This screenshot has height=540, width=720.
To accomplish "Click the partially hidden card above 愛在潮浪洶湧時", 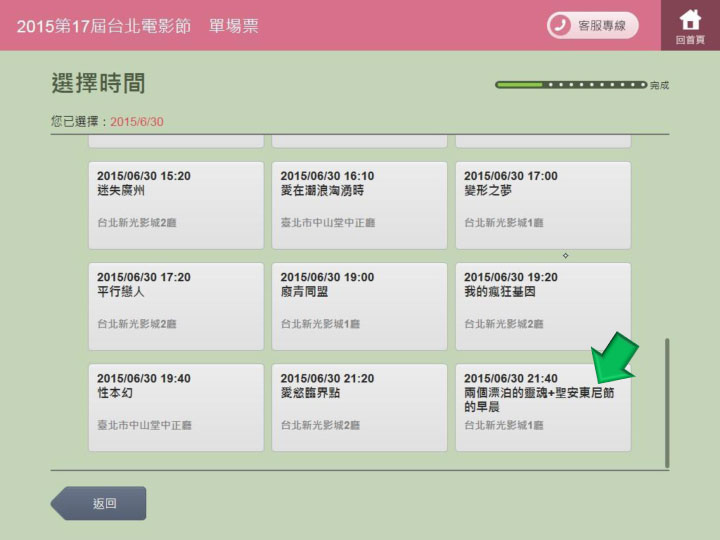I will point(359,141).
